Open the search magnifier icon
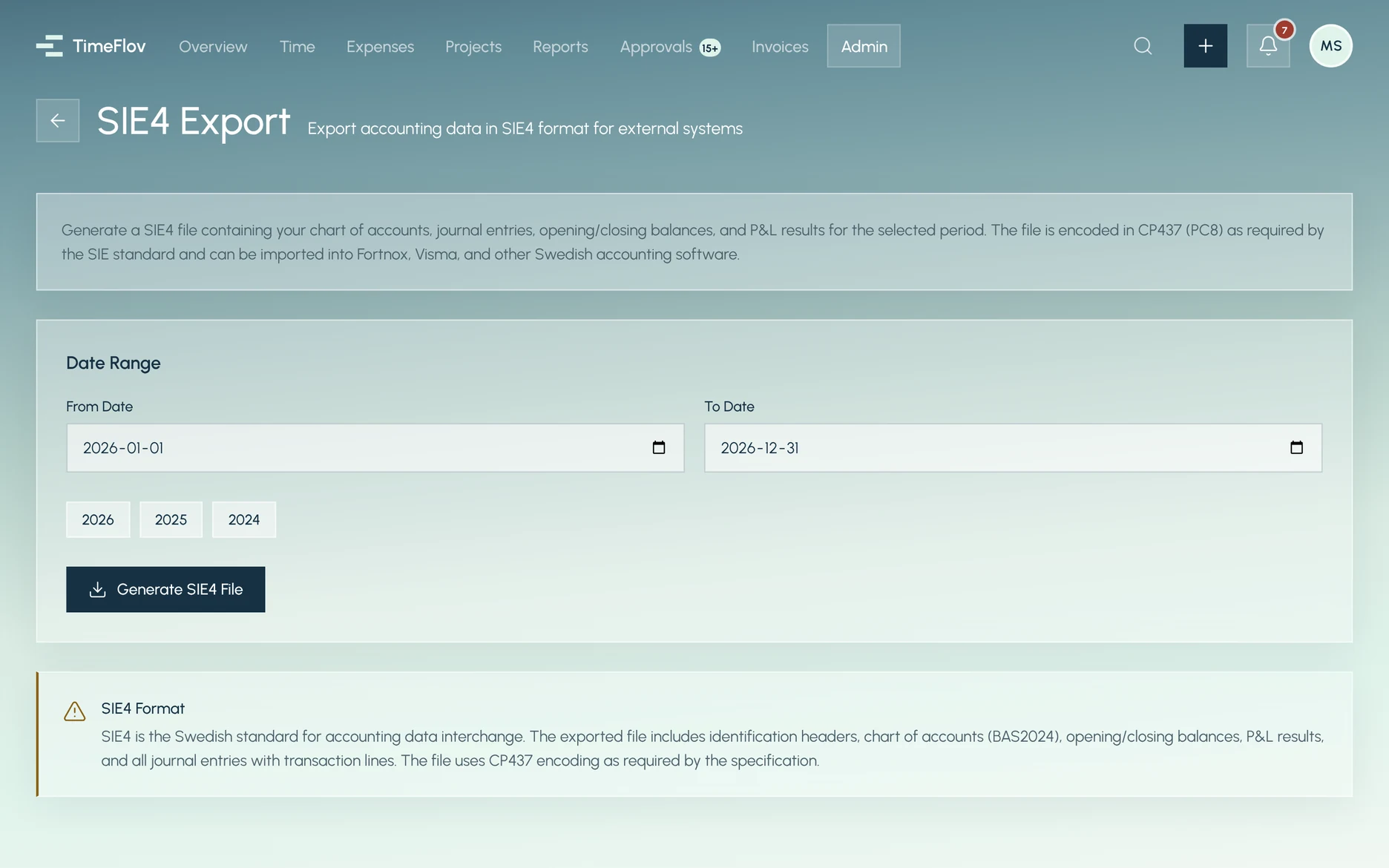 1143,46
